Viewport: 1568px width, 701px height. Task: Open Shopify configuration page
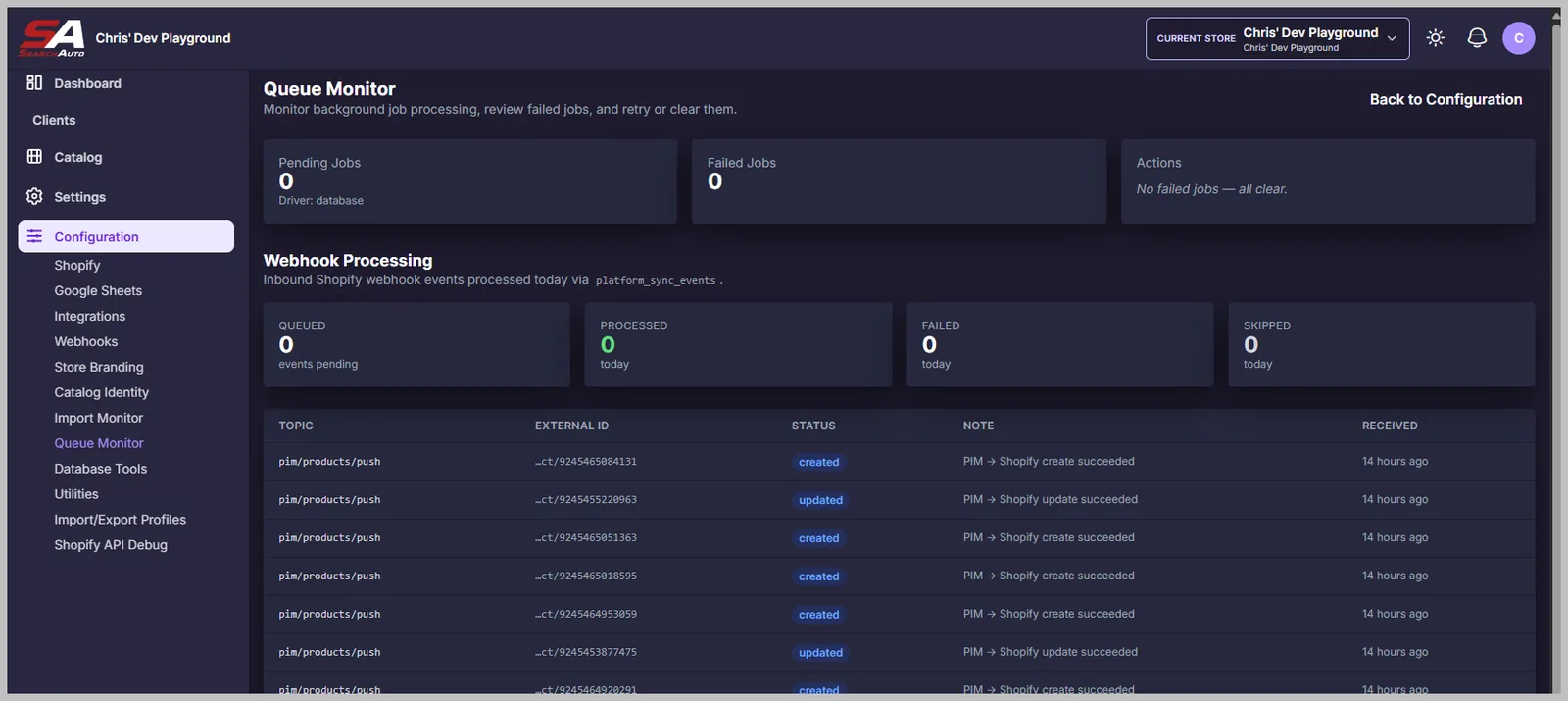click(x=77, y=265)
